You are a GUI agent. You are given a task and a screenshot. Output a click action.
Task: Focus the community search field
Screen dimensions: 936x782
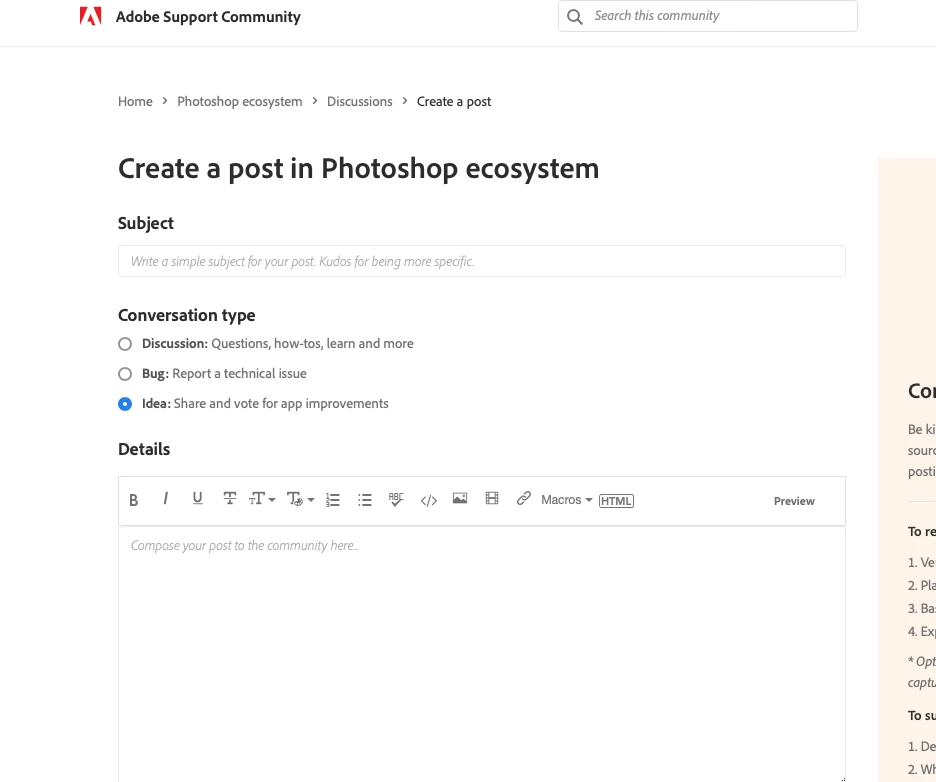tap(707, 16)
